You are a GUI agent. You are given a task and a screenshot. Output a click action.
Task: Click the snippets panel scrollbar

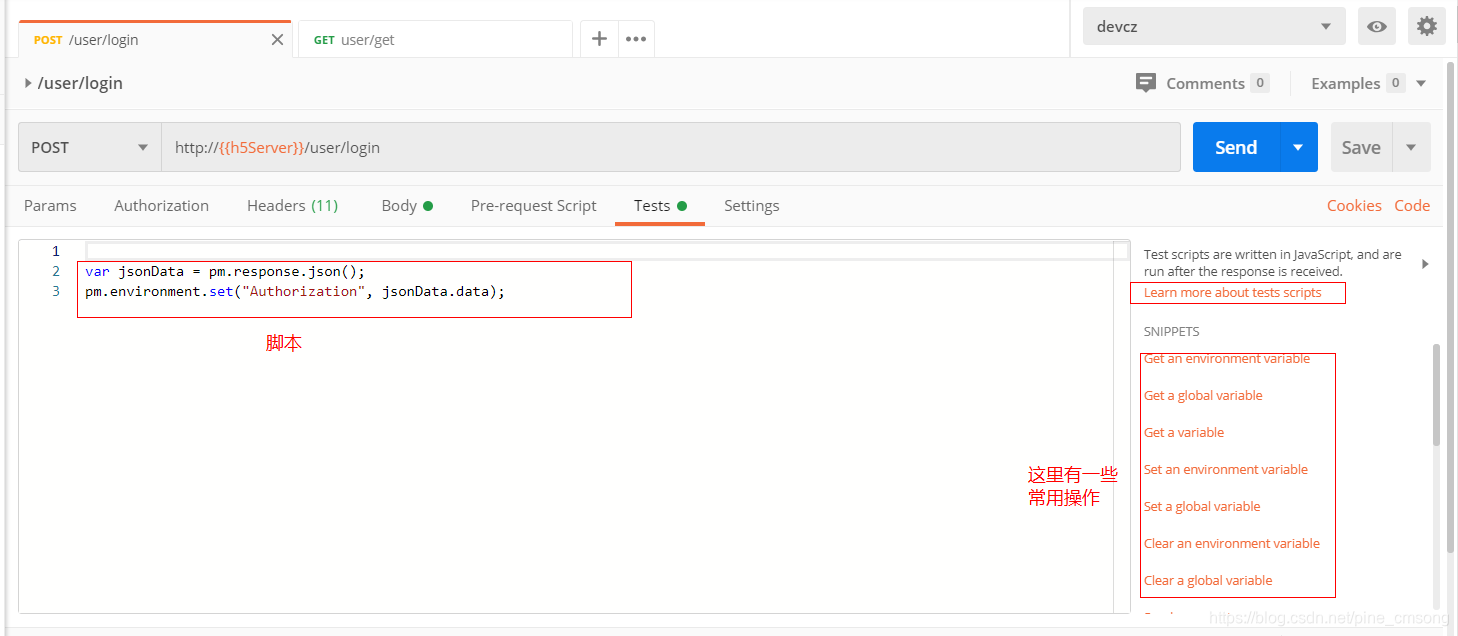point(1437,394)
